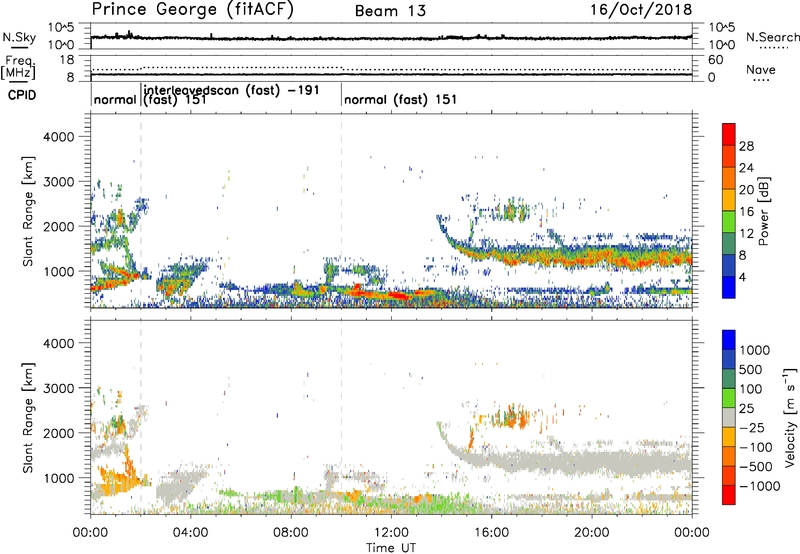Select the "20:00" time tick label
Image resolution: width=800 pixels, height=554 pixels.
pos(591,533)
